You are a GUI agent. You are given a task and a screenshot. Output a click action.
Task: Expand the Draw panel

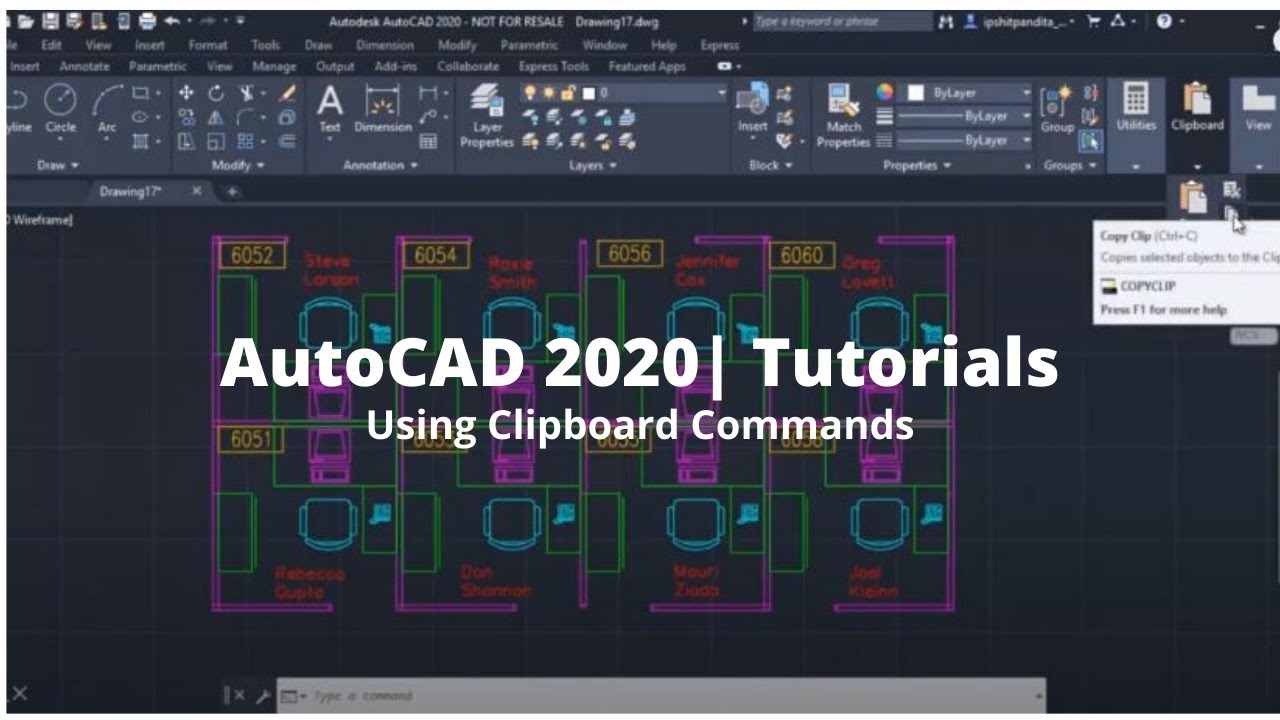point(58,165)
